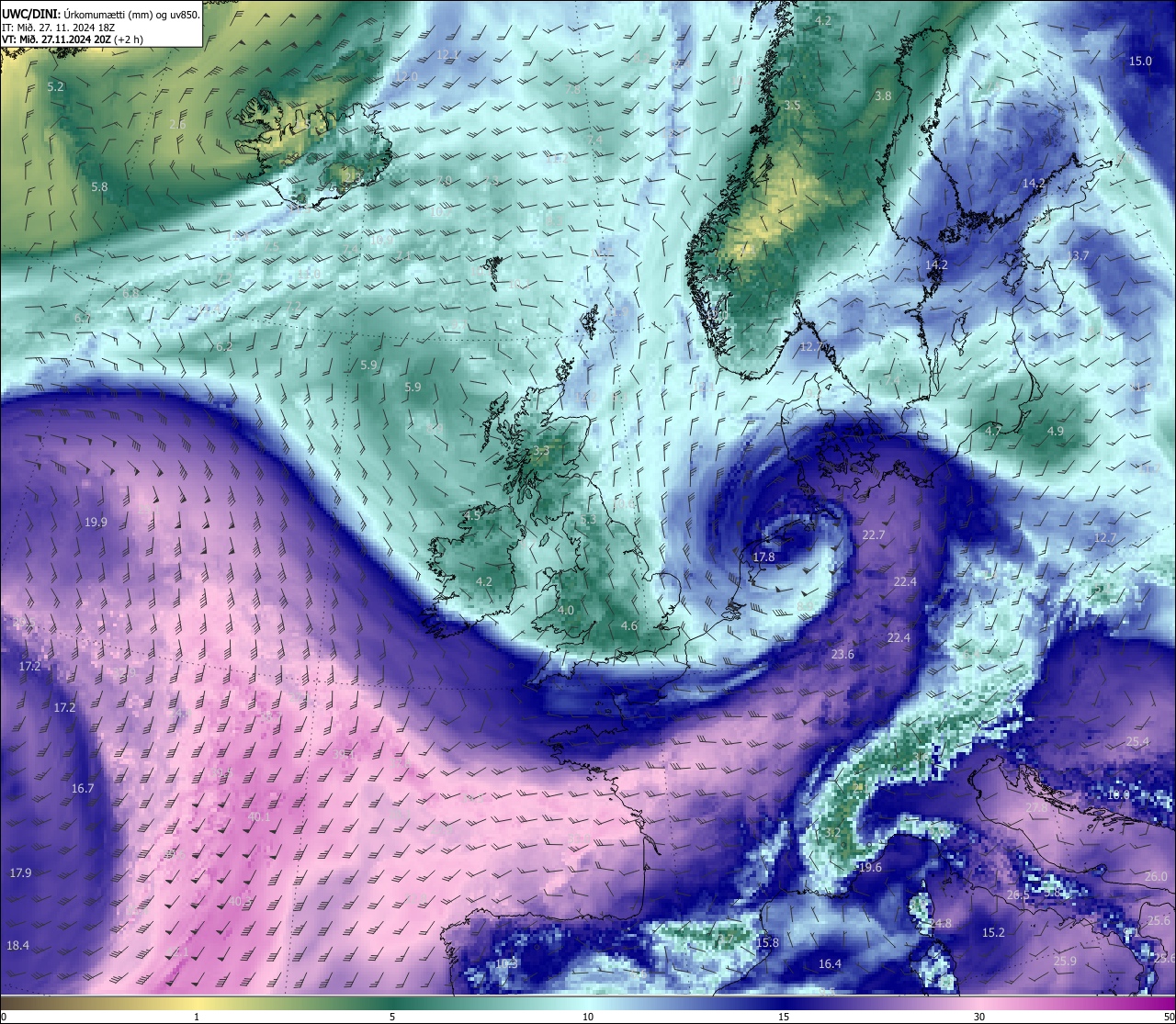Click the '23.6' value on the map
Viewport: 1176px width, 1024px height.
pyautogui.click(x=842, y=654)
